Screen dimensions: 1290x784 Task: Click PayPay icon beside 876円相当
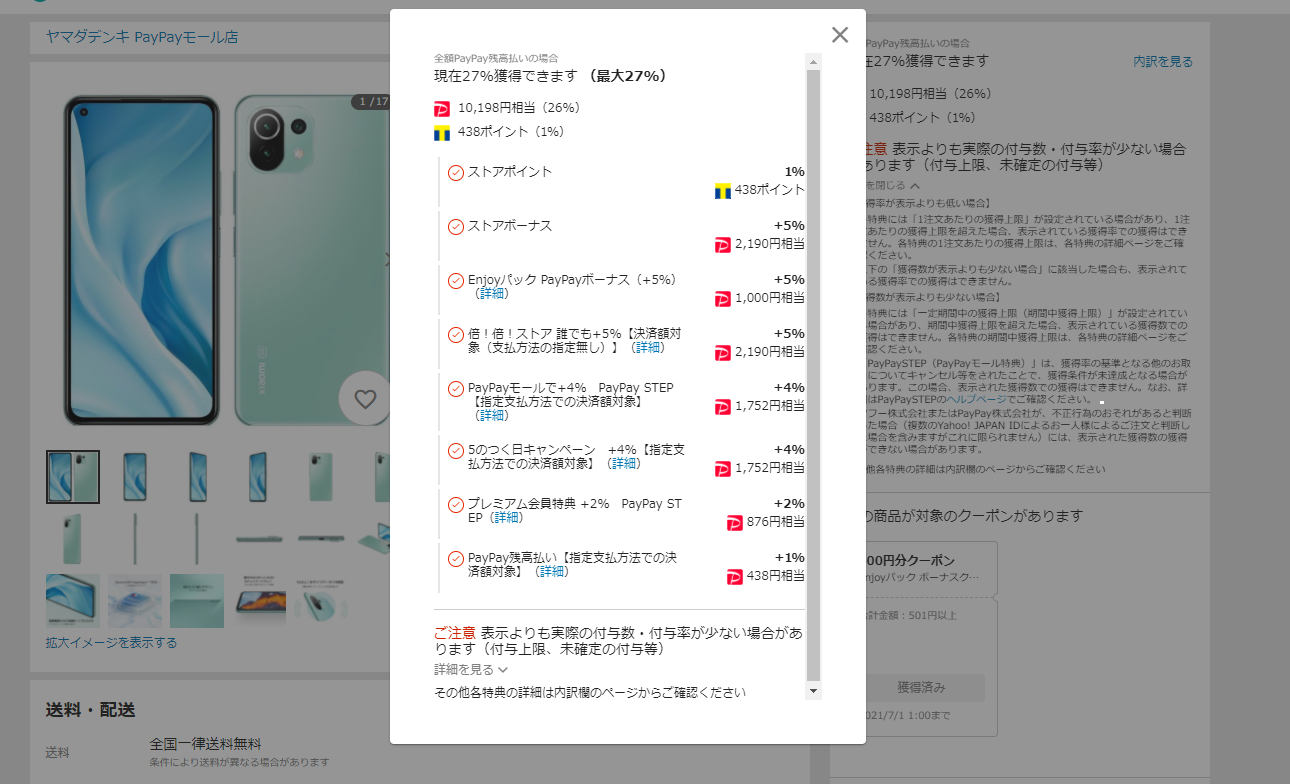click(735, 522)
